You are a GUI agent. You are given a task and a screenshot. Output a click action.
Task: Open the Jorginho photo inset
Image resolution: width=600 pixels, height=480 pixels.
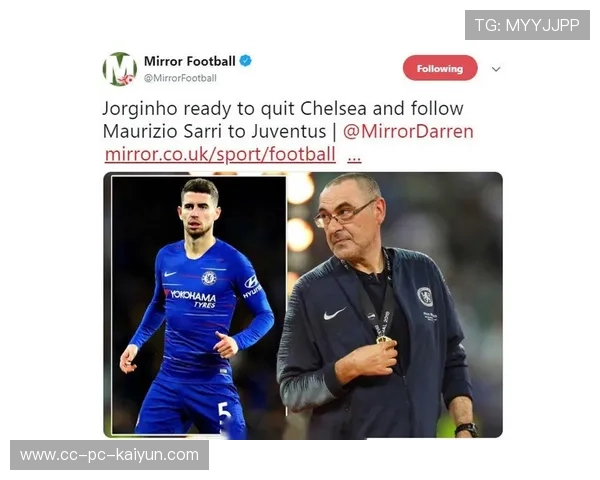[x=199, y=305]
